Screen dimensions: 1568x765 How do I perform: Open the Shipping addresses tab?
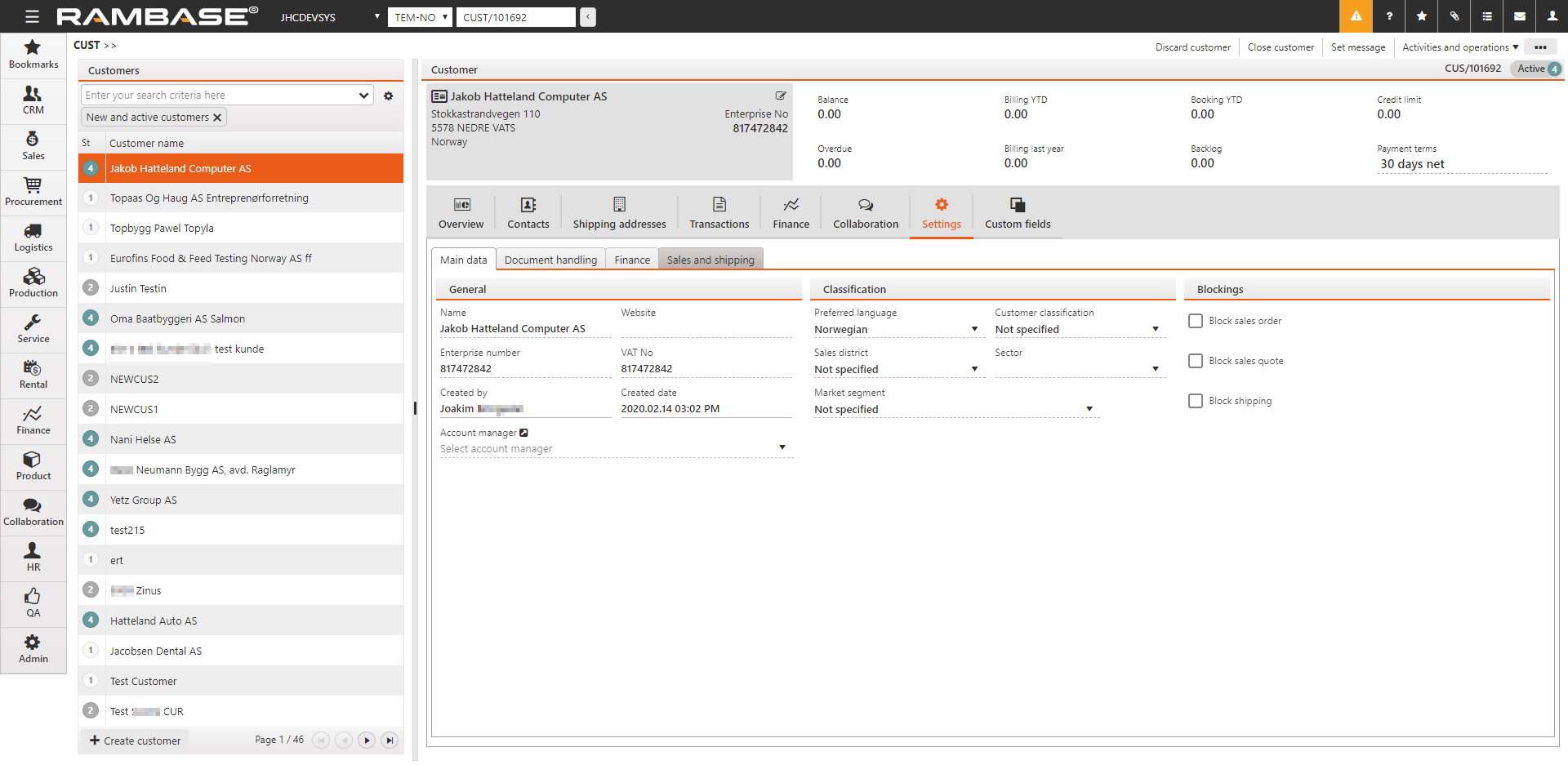click(x=619, y=213)
